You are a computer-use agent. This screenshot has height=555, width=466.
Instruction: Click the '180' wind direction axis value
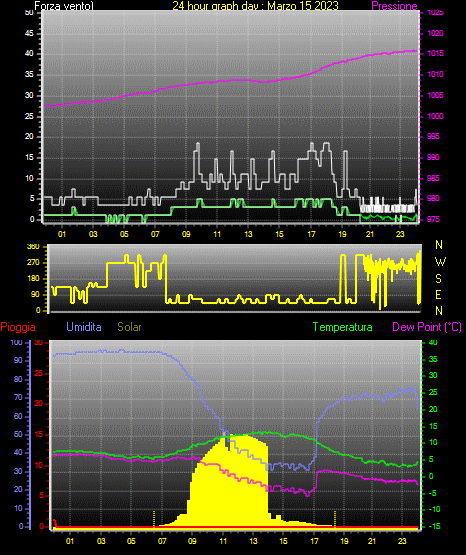[x=33, y=279]
